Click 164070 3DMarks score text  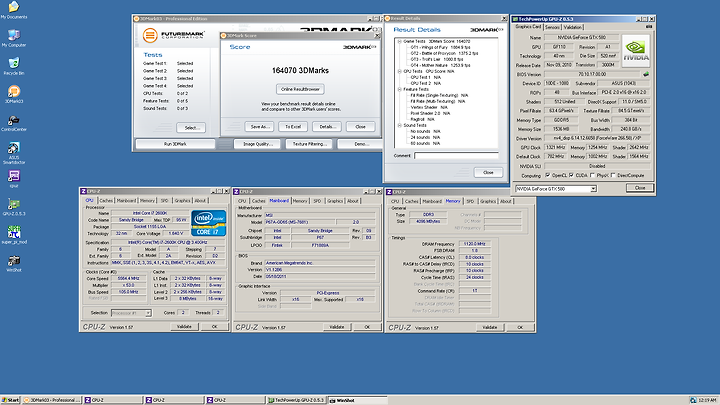[x=300, y=70]
